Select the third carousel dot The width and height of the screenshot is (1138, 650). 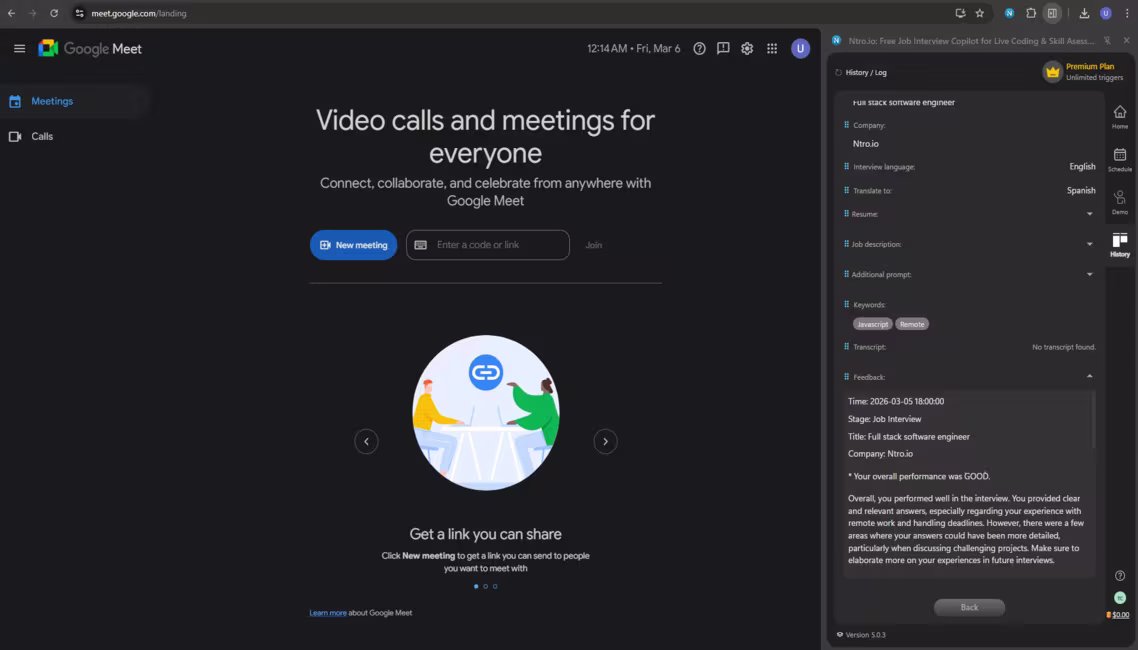[x=495, y=586]
